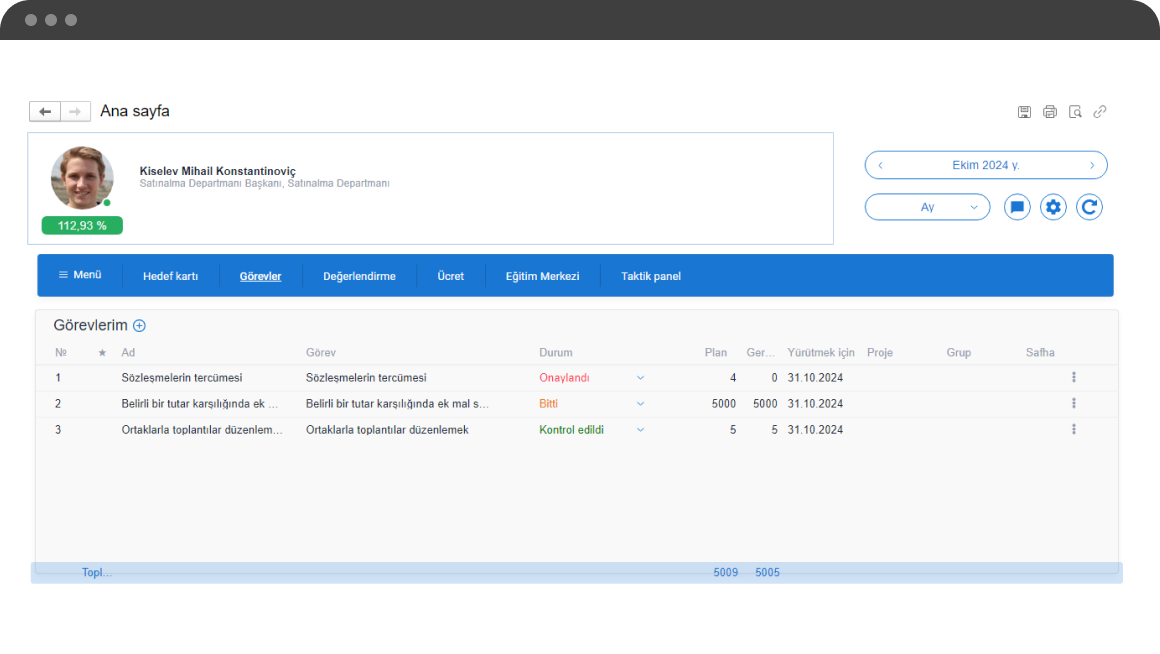The height and width of the screenshot is (654, 1160).
Task: Open the Menü hamburger item
Action: (x=80, y=275)
